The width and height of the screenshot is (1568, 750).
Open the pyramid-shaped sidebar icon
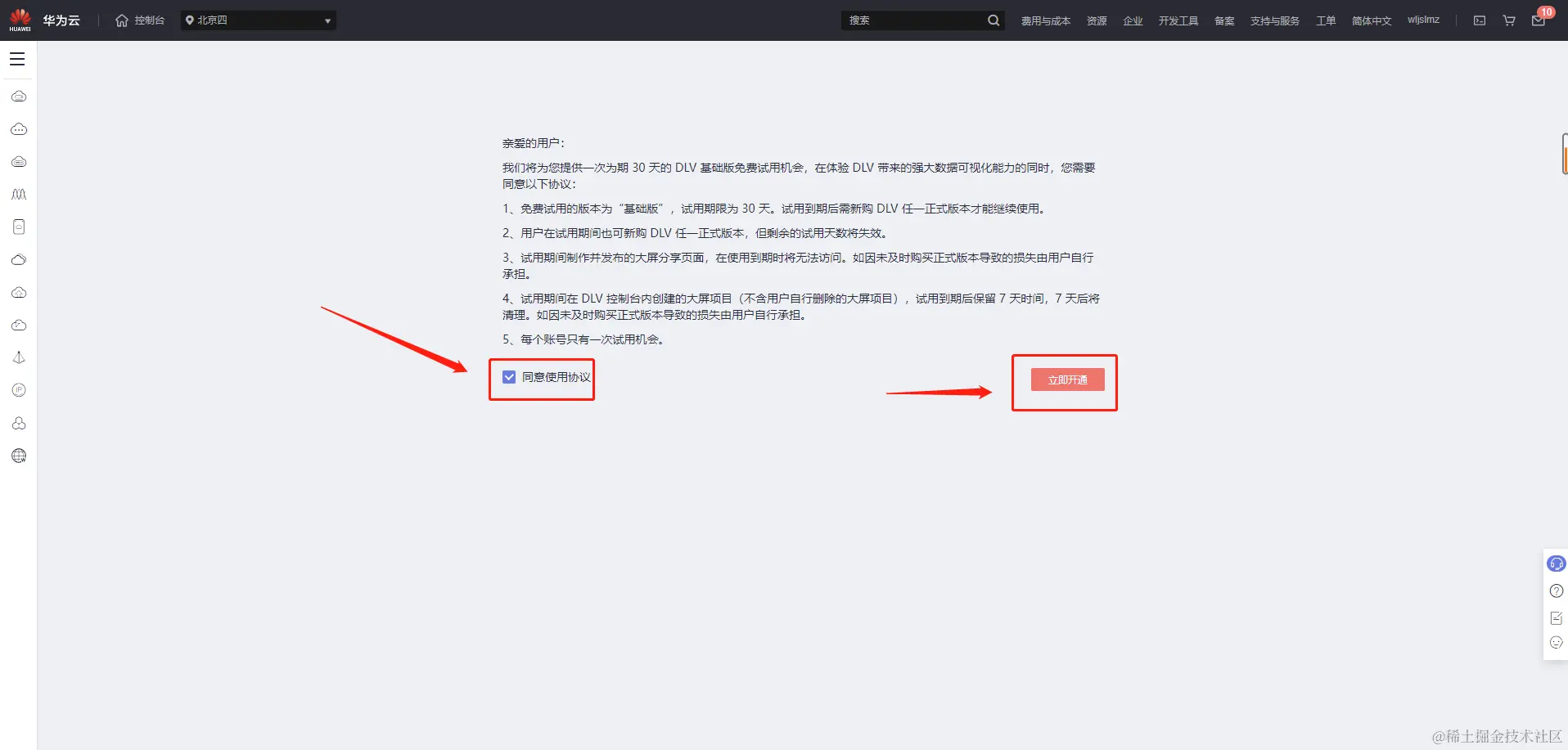(x=19, y=358)
